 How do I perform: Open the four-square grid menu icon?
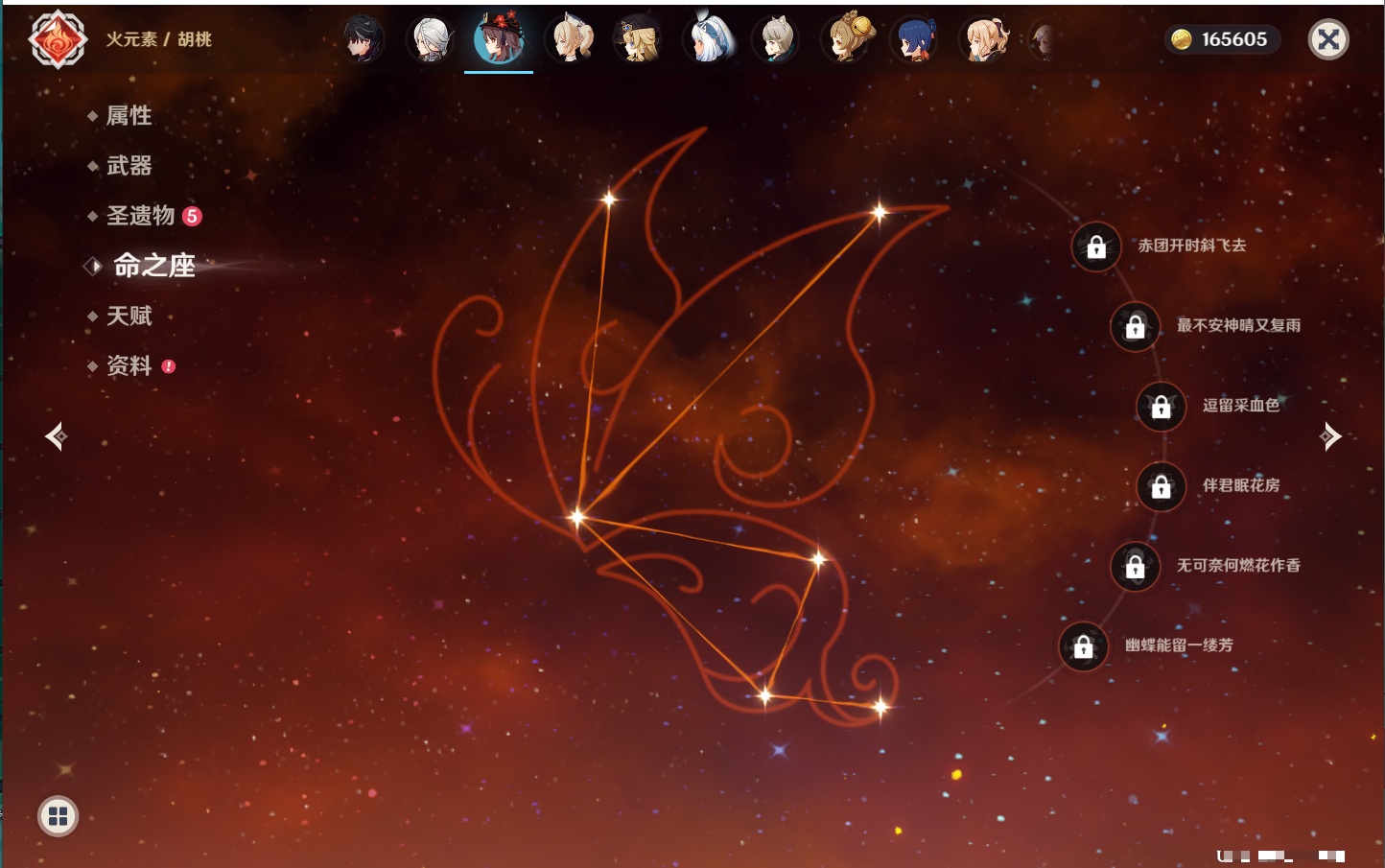(58, 816)
